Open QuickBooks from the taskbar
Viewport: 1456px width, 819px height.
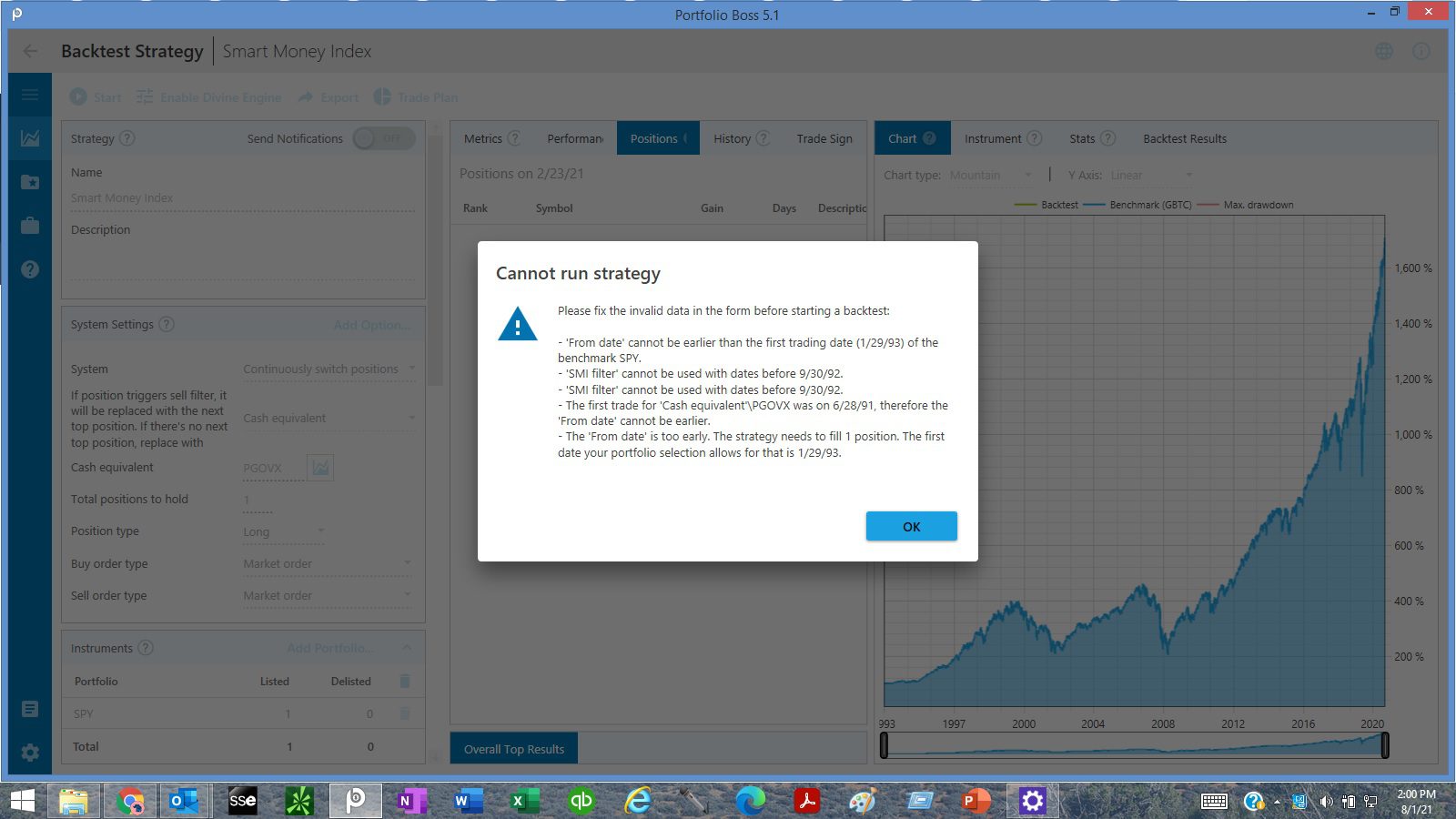581,801
